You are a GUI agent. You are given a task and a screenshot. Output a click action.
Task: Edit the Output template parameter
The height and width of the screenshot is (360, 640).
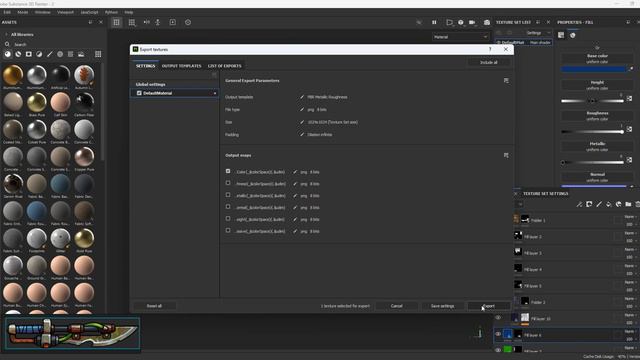(302, 97)
